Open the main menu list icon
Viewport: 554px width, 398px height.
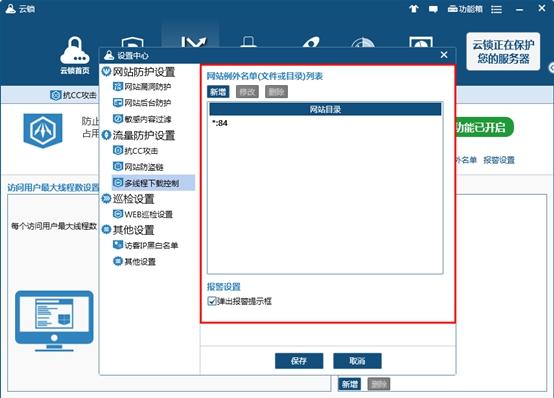(496, 9)
